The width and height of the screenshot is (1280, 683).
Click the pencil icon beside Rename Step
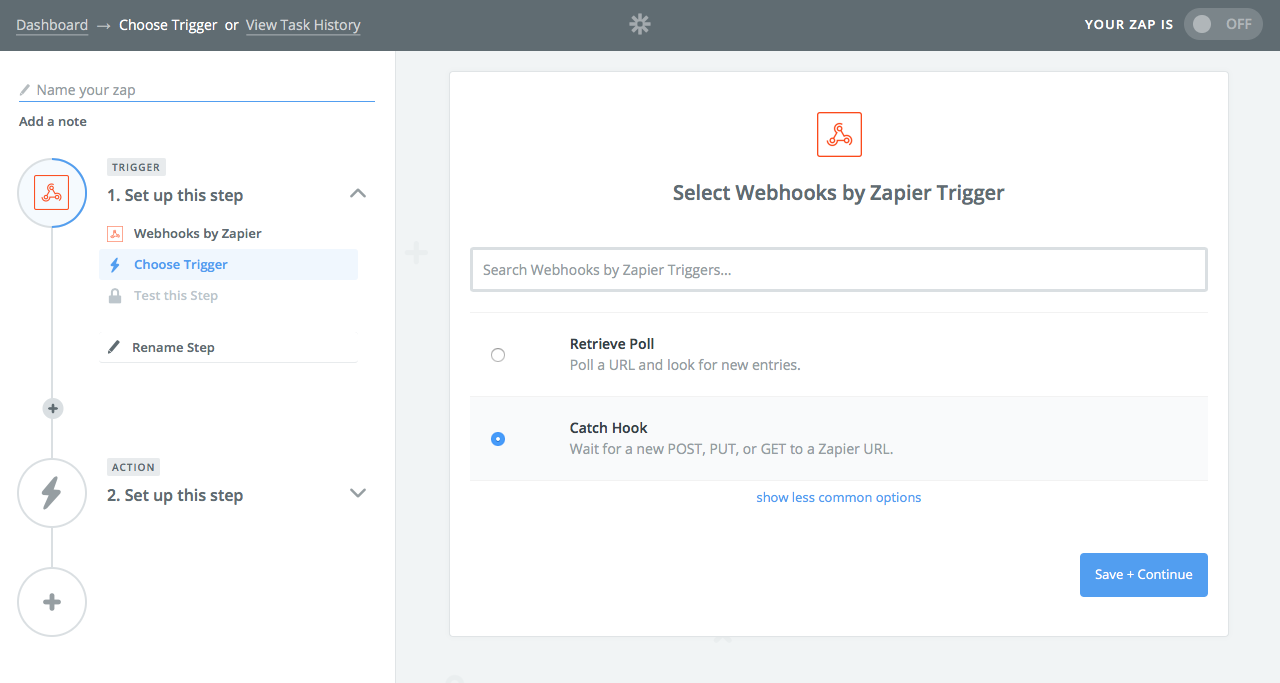(x=114, y=347)
